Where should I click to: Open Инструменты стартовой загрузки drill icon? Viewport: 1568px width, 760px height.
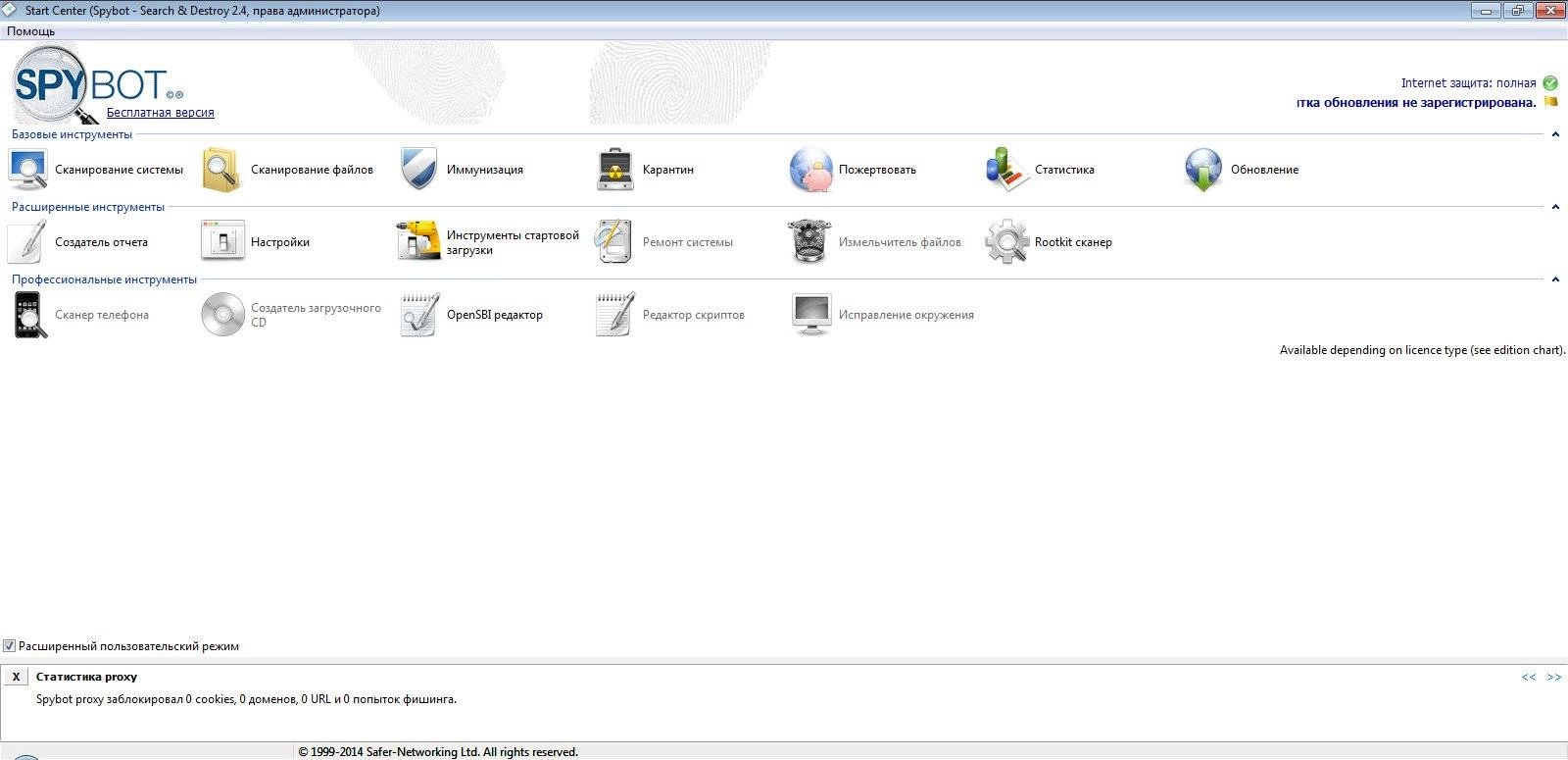418,241
